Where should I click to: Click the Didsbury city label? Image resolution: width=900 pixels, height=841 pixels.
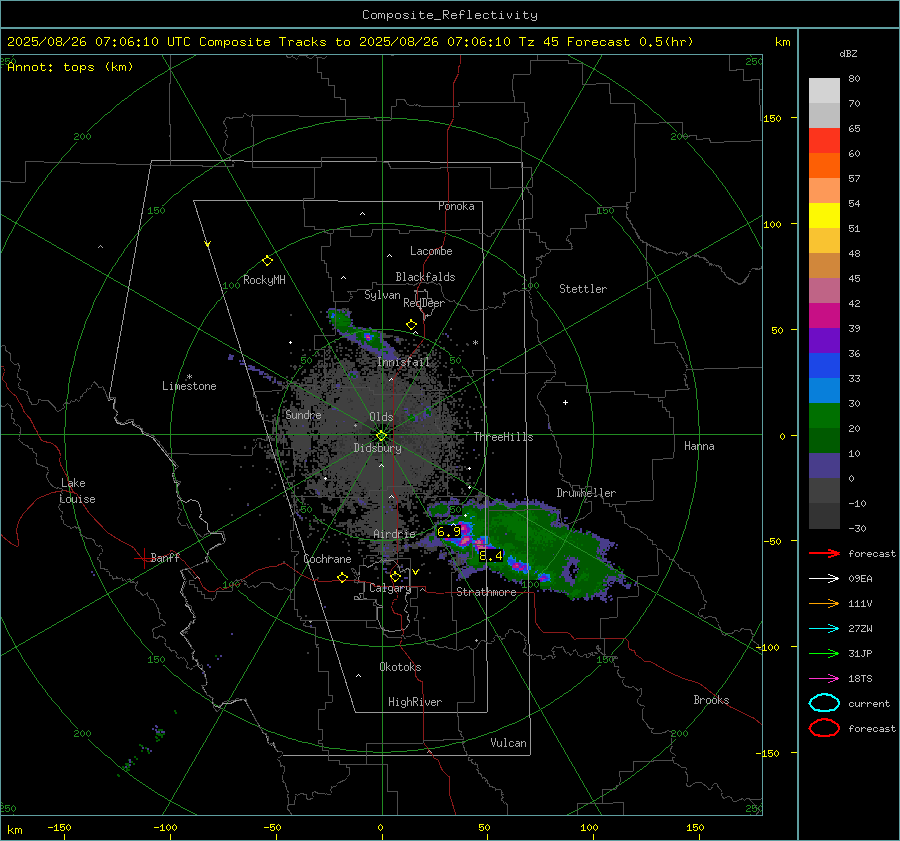tap(377, 448)
